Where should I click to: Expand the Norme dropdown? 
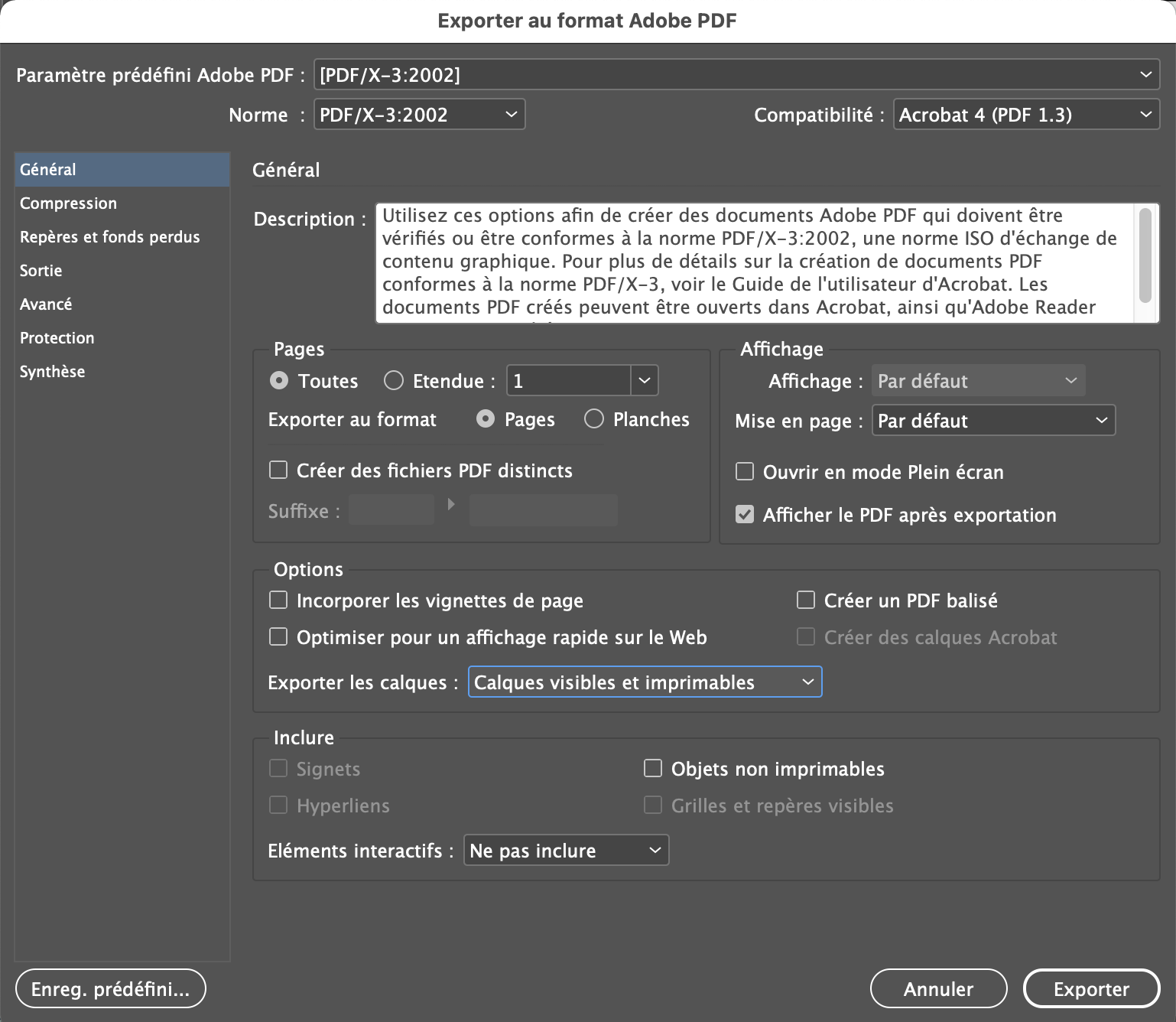[x=419, y=115]
